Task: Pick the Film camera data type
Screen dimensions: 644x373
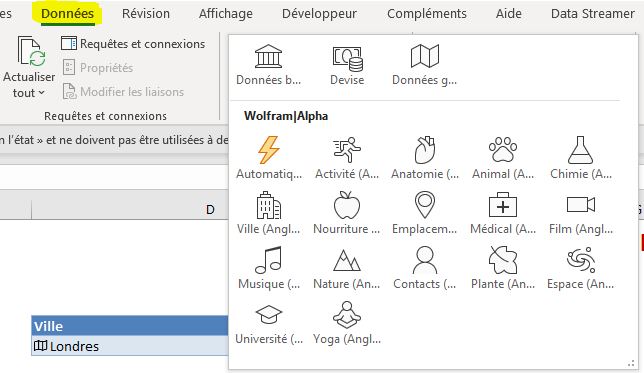Action: tap(581, 213)
